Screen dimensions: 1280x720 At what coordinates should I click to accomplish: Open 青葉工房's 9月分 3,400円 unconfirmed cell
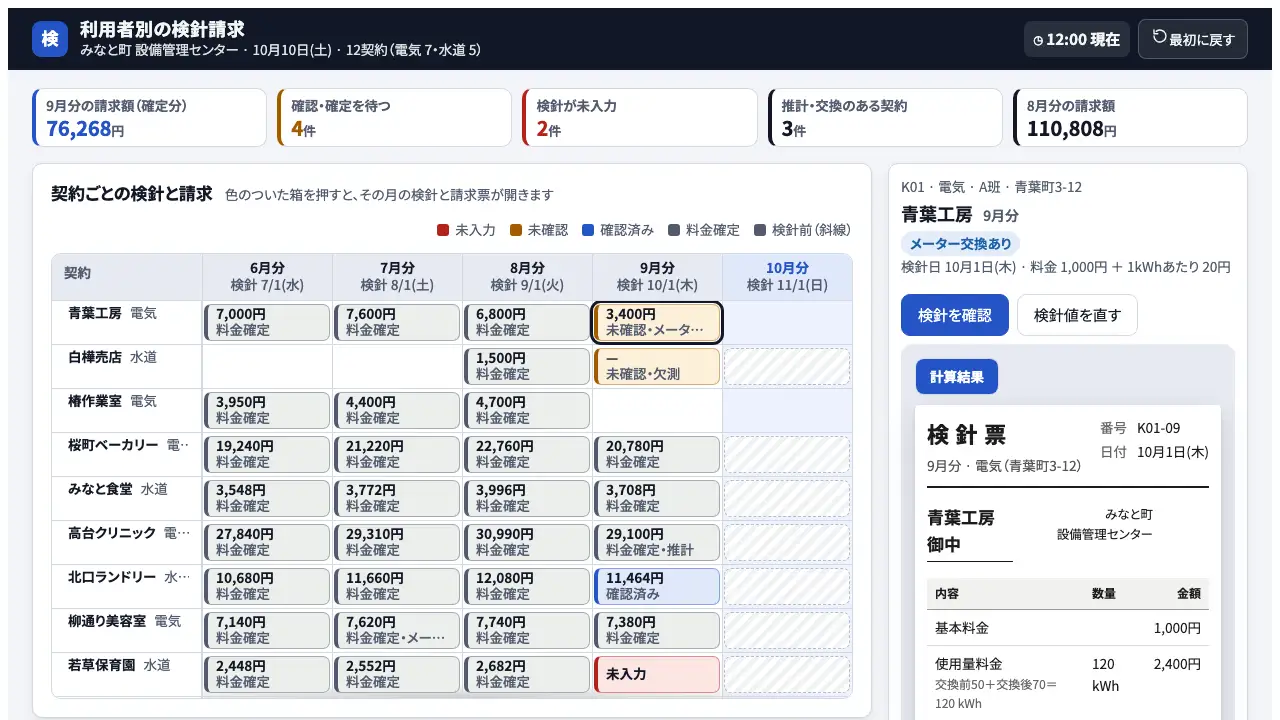tap(657, 322)
